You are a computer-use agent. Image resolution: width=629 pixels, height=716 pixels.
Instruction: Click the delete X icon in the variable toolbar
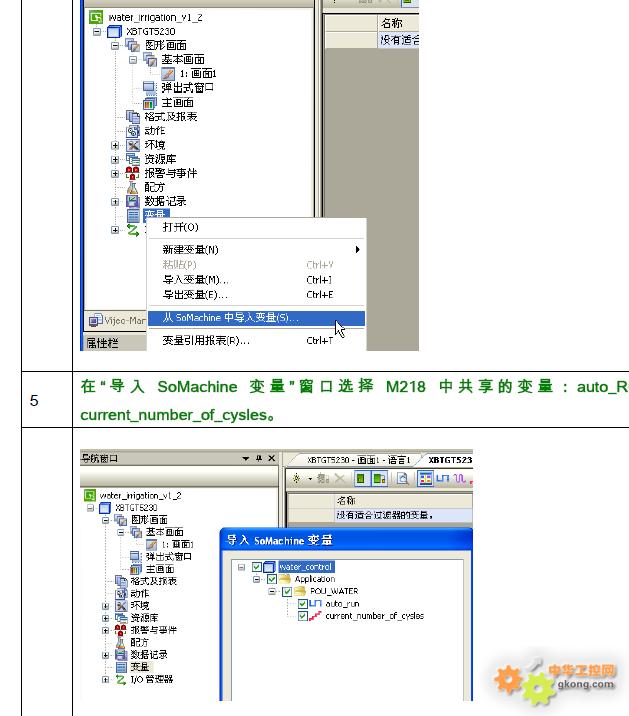coord(339,479)
